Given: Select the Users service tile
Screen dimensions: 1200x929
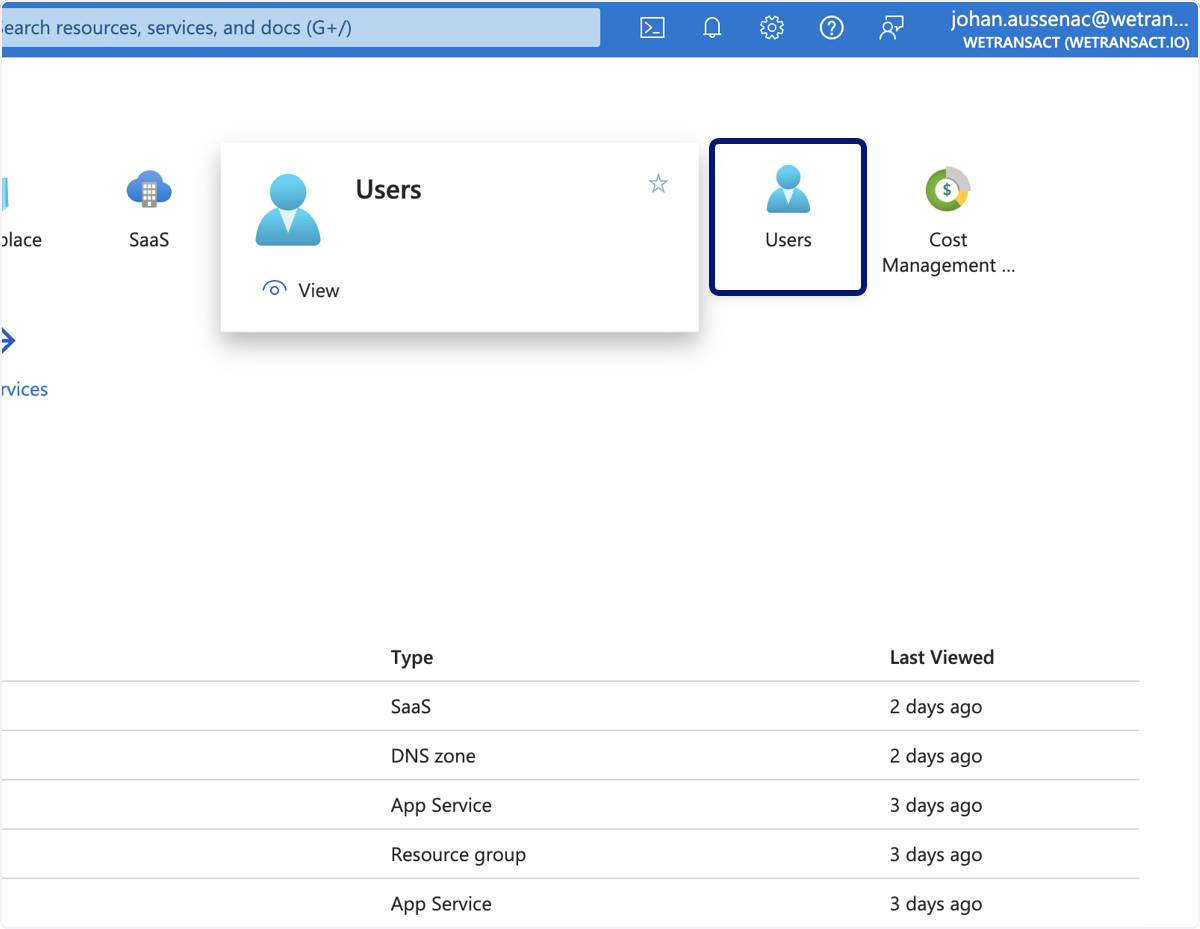Looking at the screenshot, I should coord(788,217).
